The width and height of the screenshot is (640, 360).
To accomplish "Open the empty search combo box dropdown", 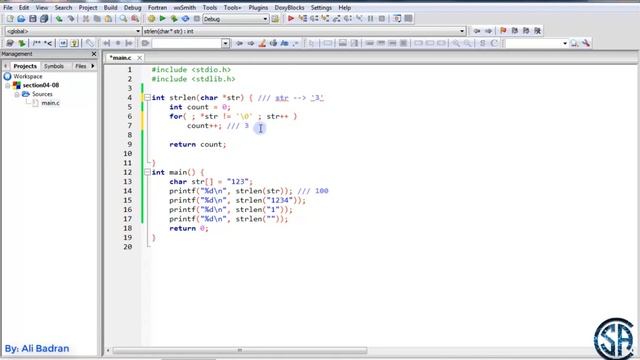I will pos(225,43).
